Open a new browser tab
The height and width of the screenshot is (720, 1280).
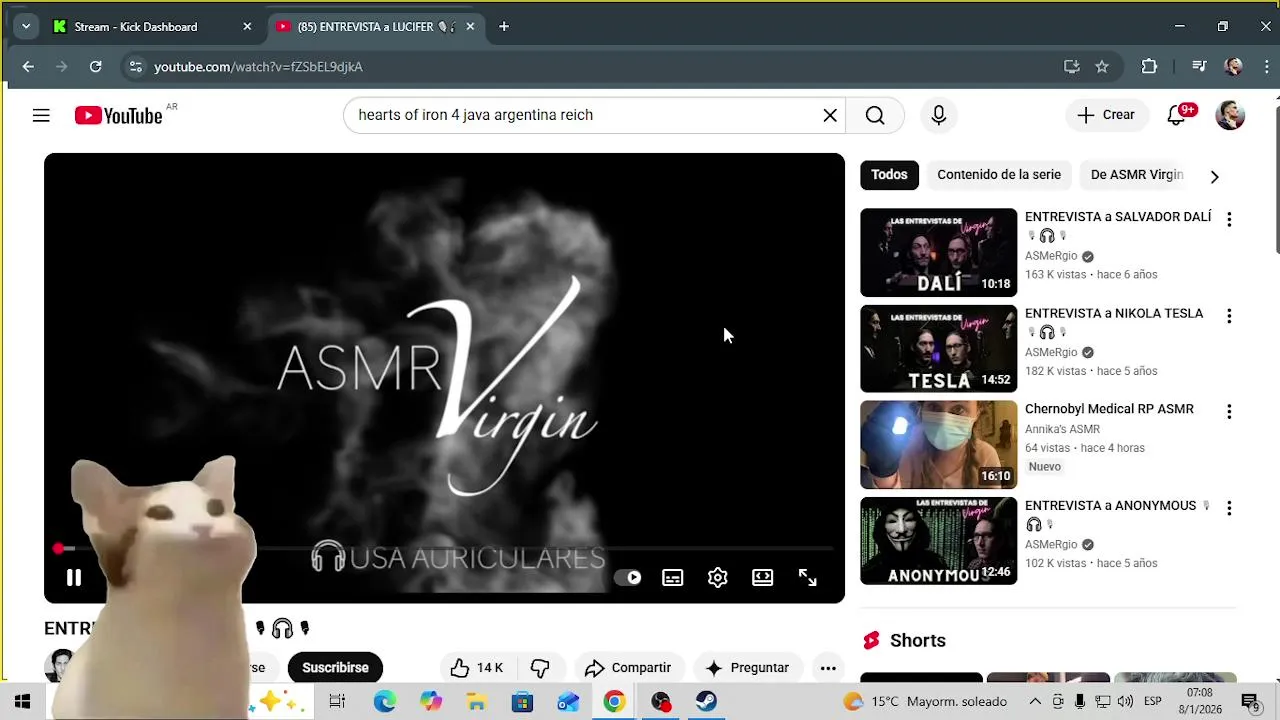click(504, 27)
